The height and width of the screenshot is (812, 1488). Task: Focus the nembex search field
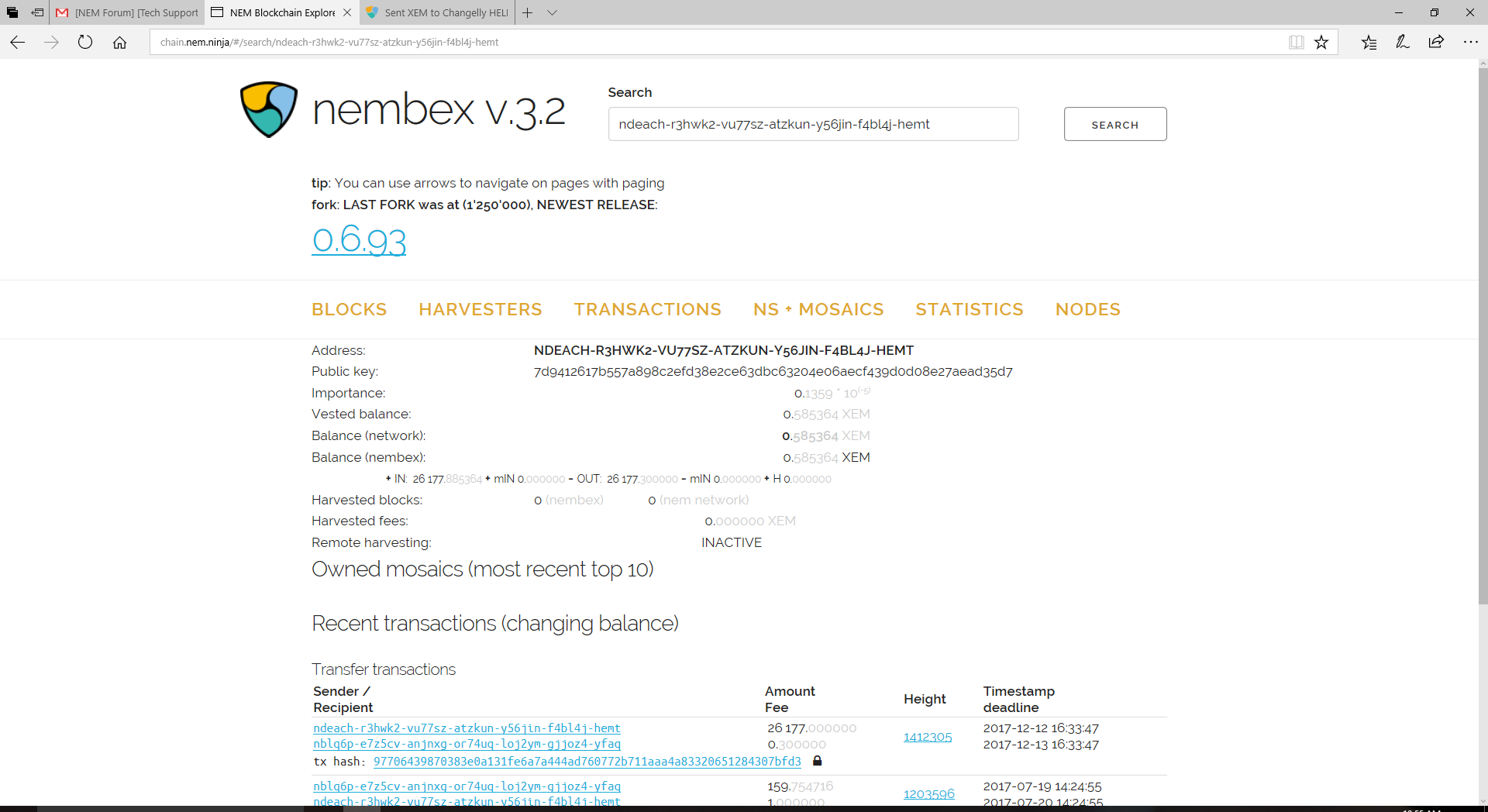coord(813,124)
